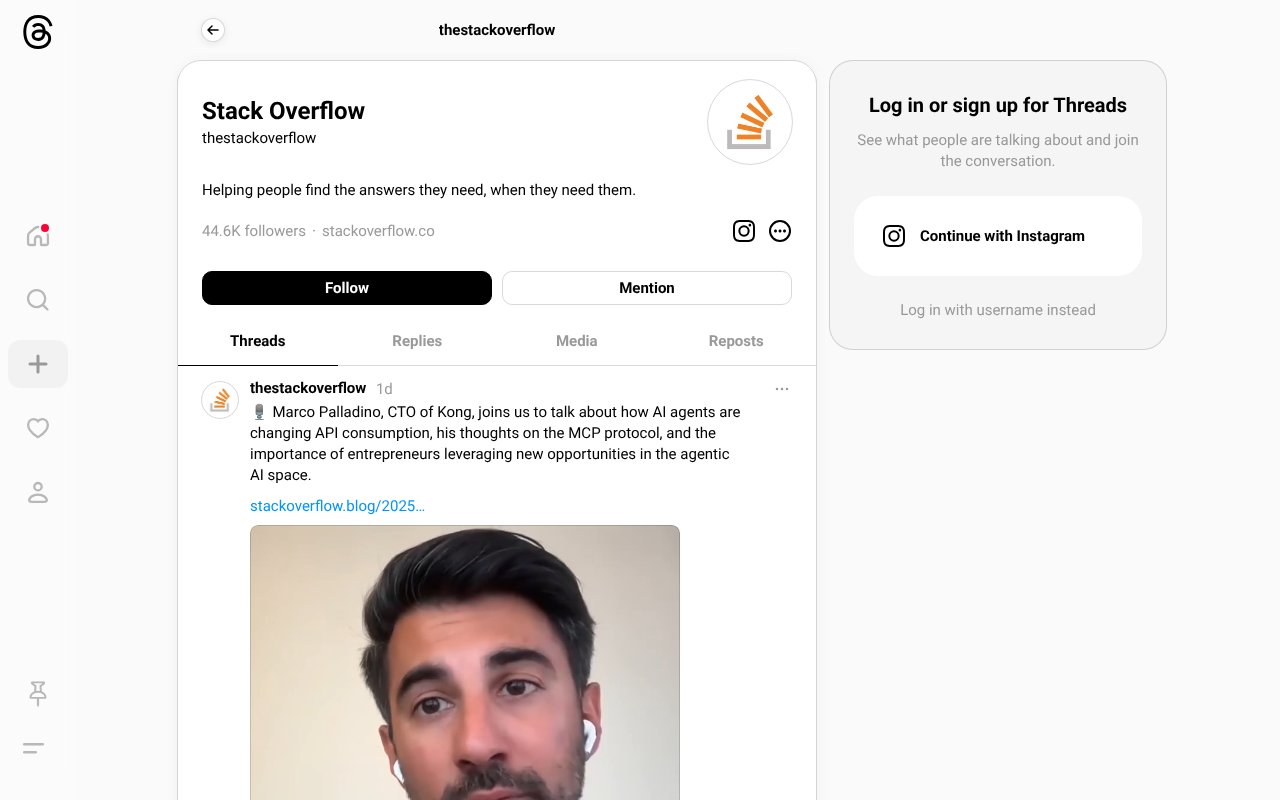Create a new thread with plus icon
The width and height of the screenshot is (1280, 800).
click(x=38, y=364)
